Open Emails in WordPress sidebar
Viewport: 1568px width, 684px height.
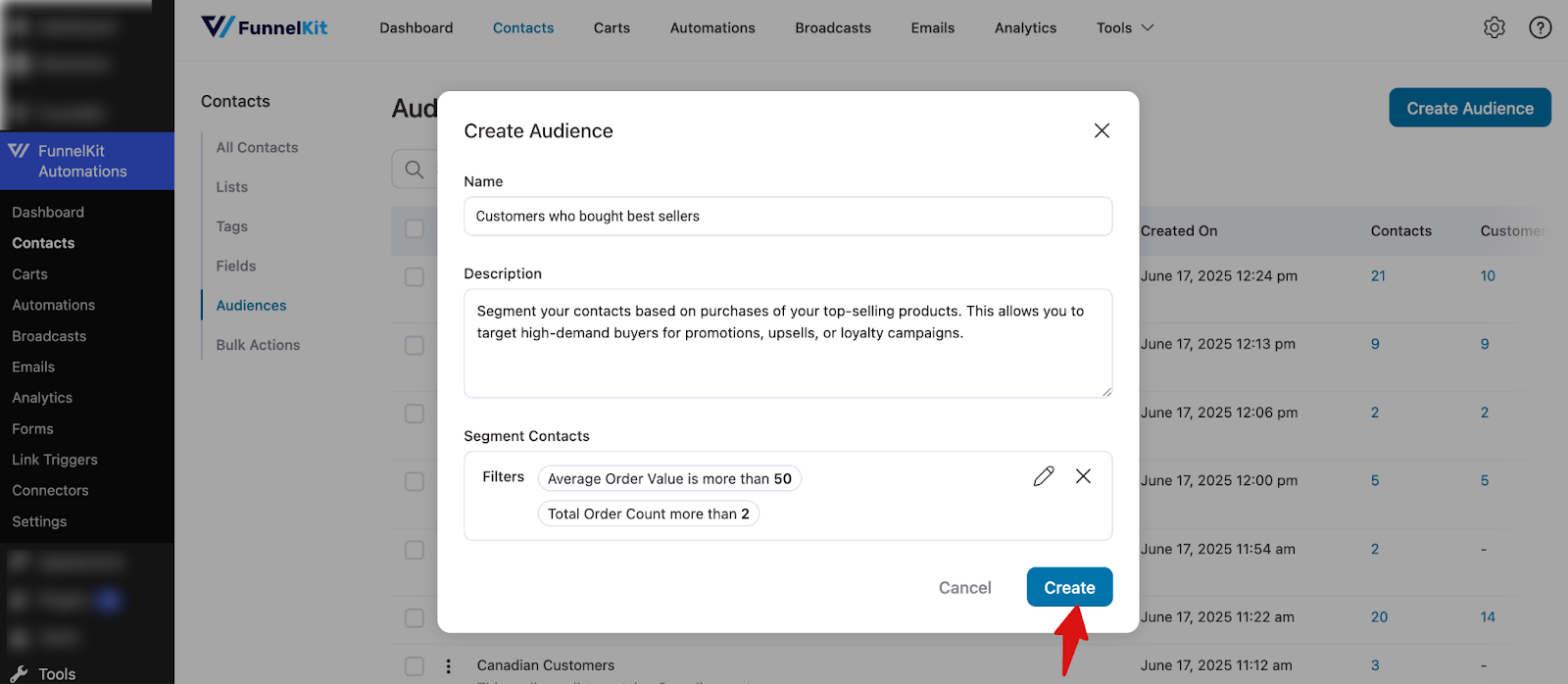tap(33, 366)
